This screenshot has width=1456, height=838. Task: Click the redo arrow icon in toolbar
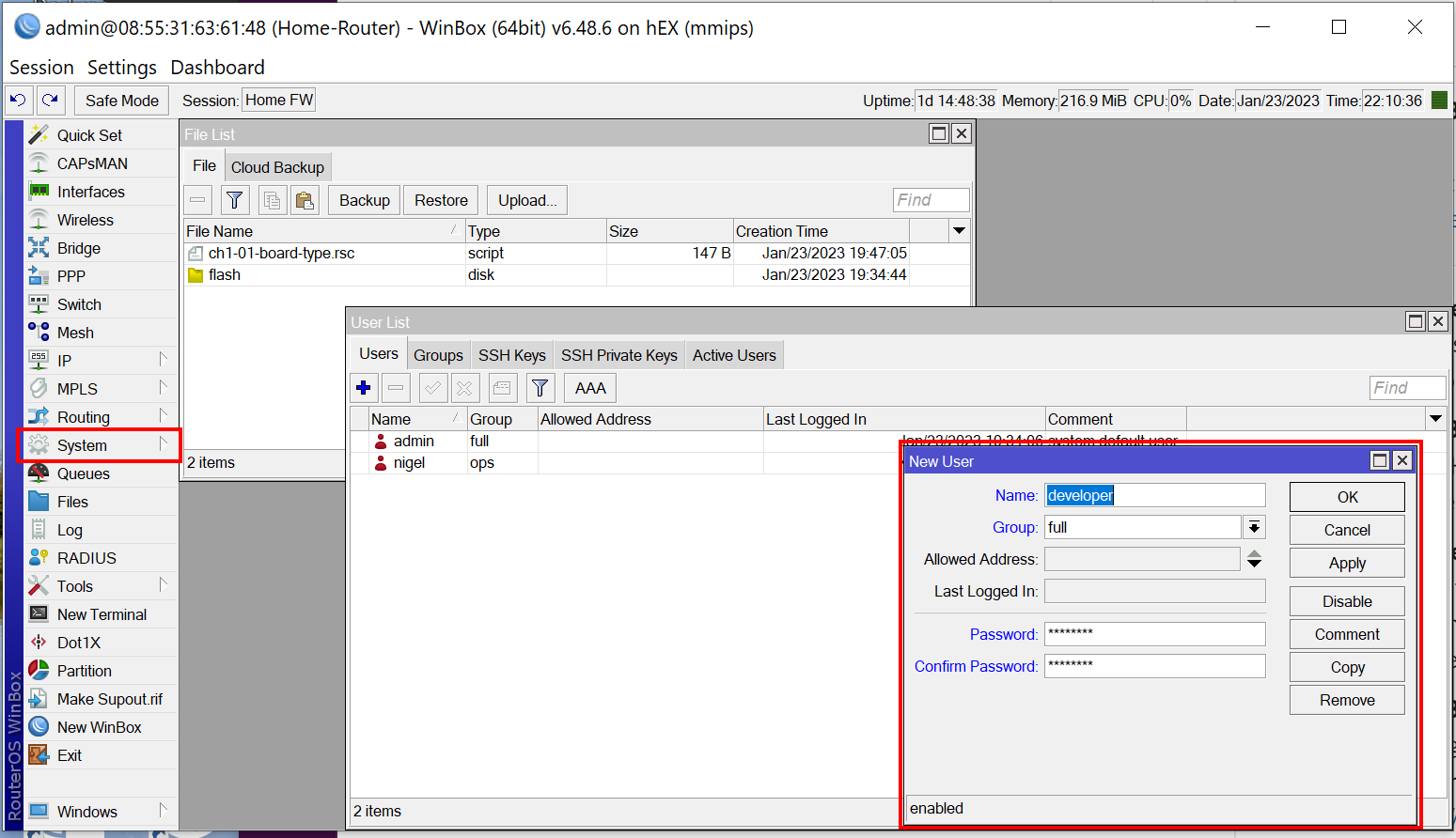click(51, 100)
